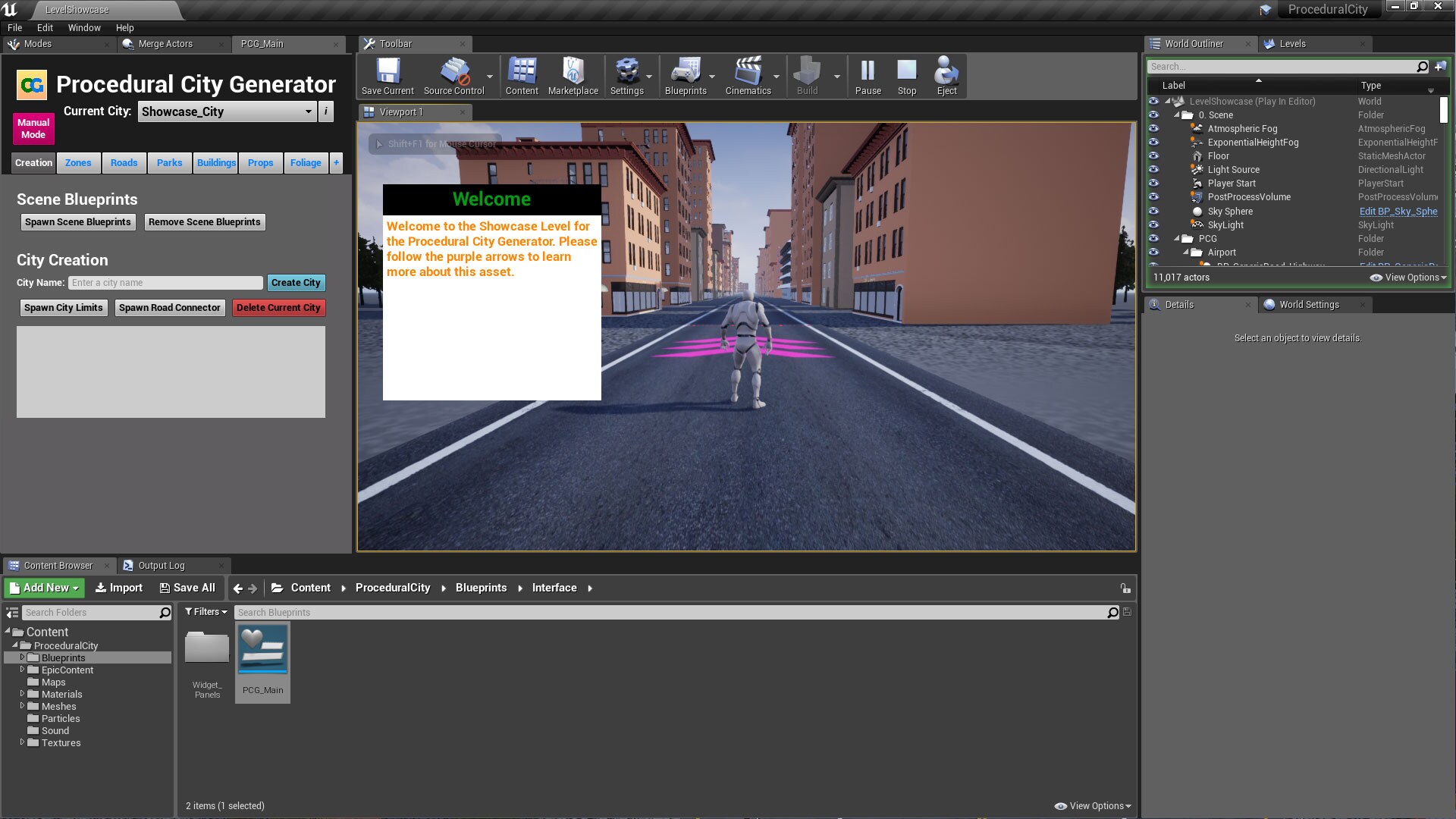Viewport: 1456px width, 819px height.
Task: Click the Spawn Road Connector button
Action: click(x=170, y=308)
